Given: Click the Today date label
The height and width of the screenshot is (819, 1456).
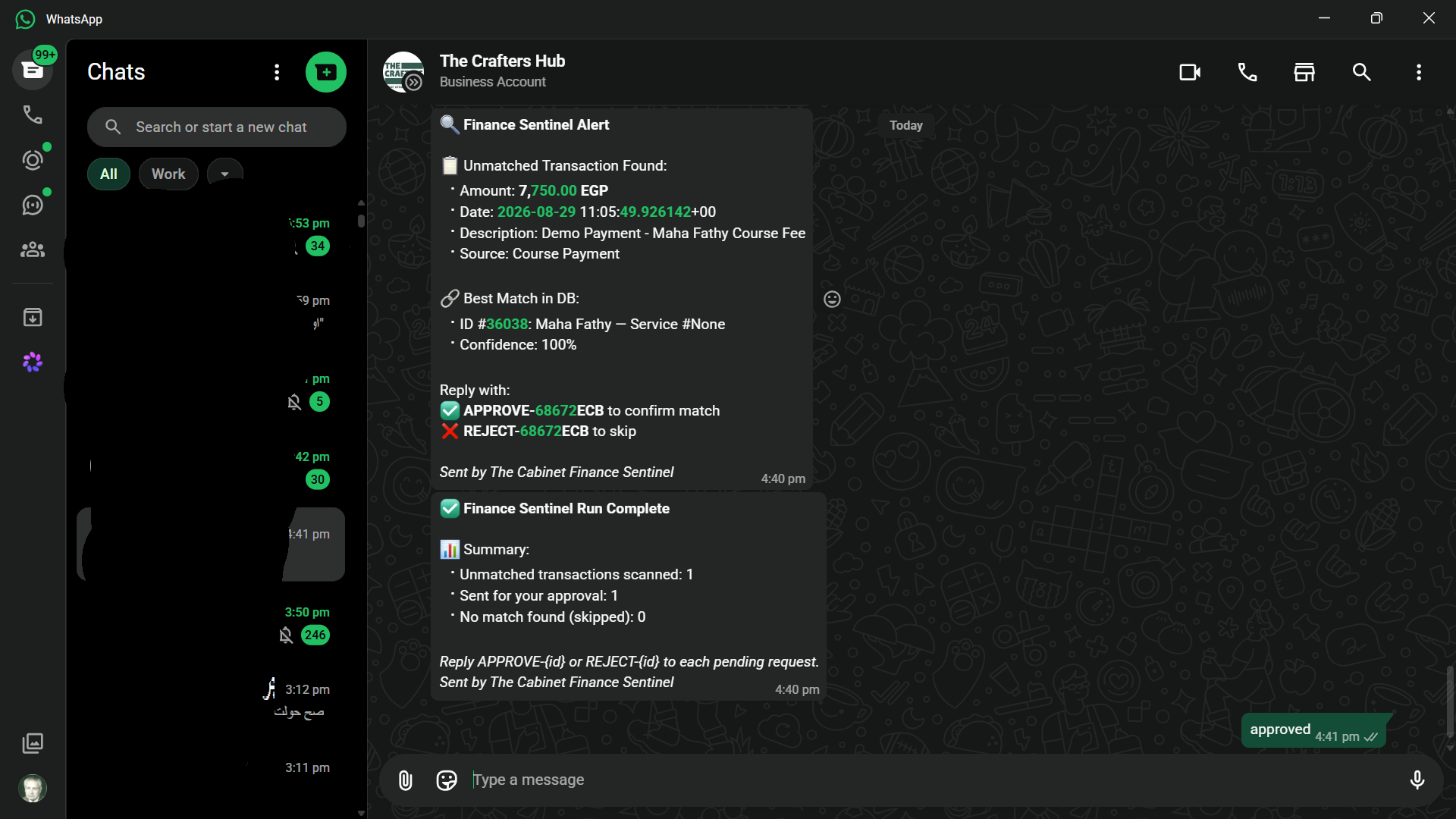Looking at the screenshot, I should coord(906,125).
